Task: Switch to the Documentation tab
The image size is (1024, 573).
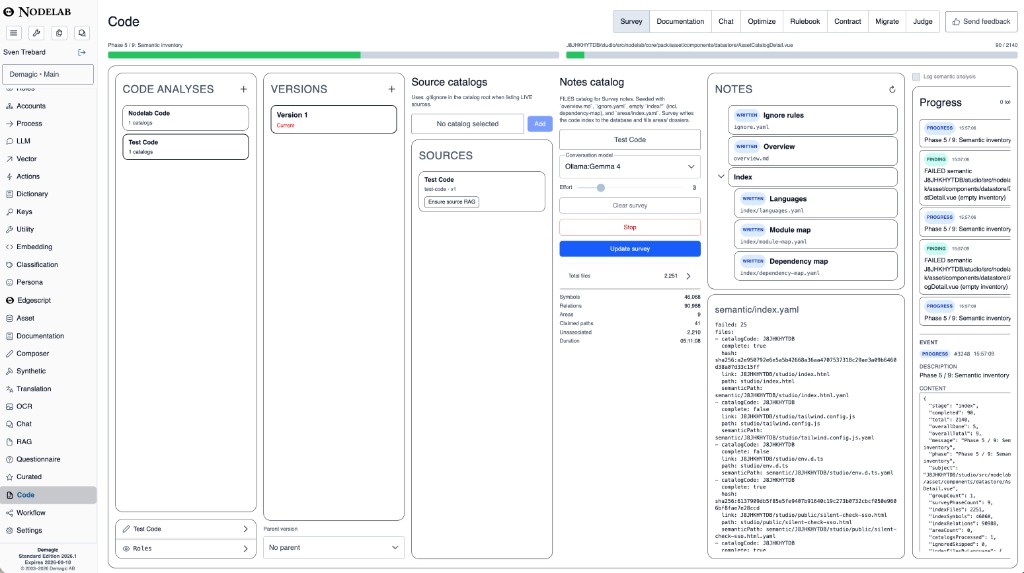Action: click(x=680, y=22)
